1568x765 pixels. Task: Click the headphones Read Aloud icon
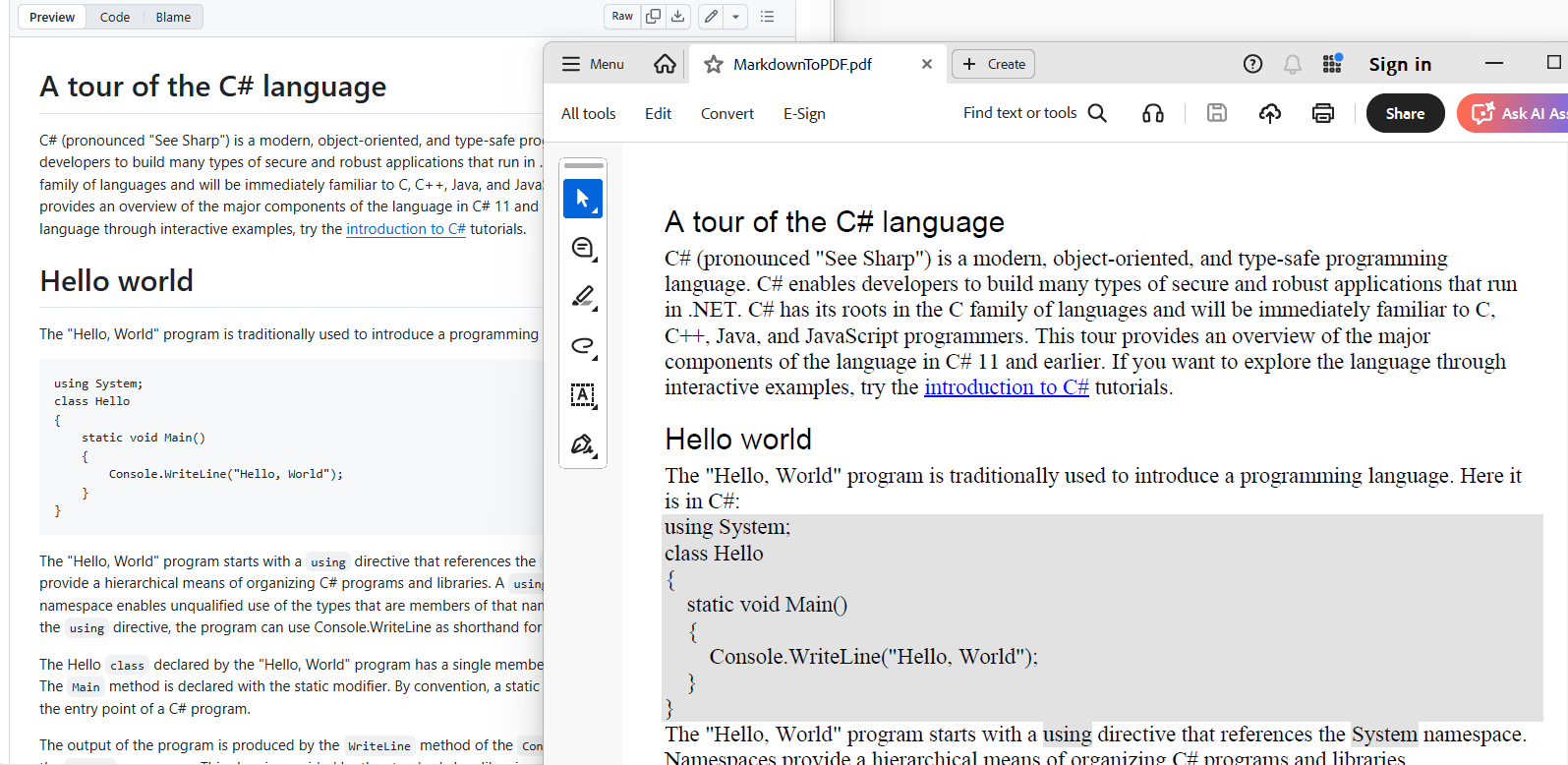pos(1153,113)
